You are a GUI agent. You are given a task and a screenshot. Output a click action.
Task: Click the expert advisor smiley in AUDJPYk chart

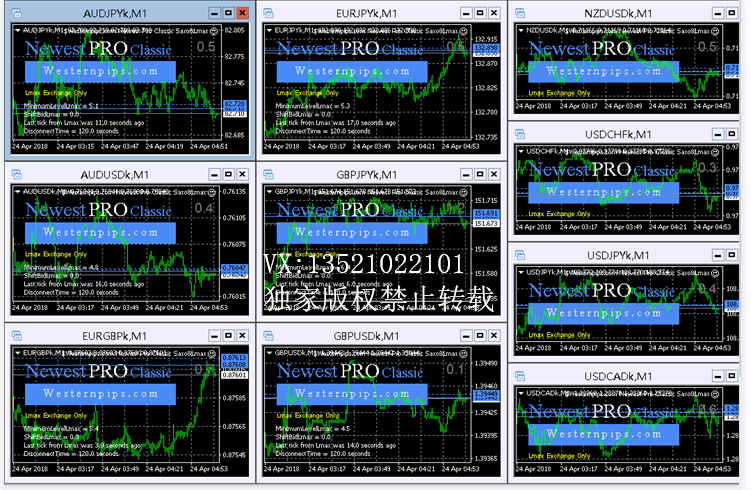coord(214,31)
